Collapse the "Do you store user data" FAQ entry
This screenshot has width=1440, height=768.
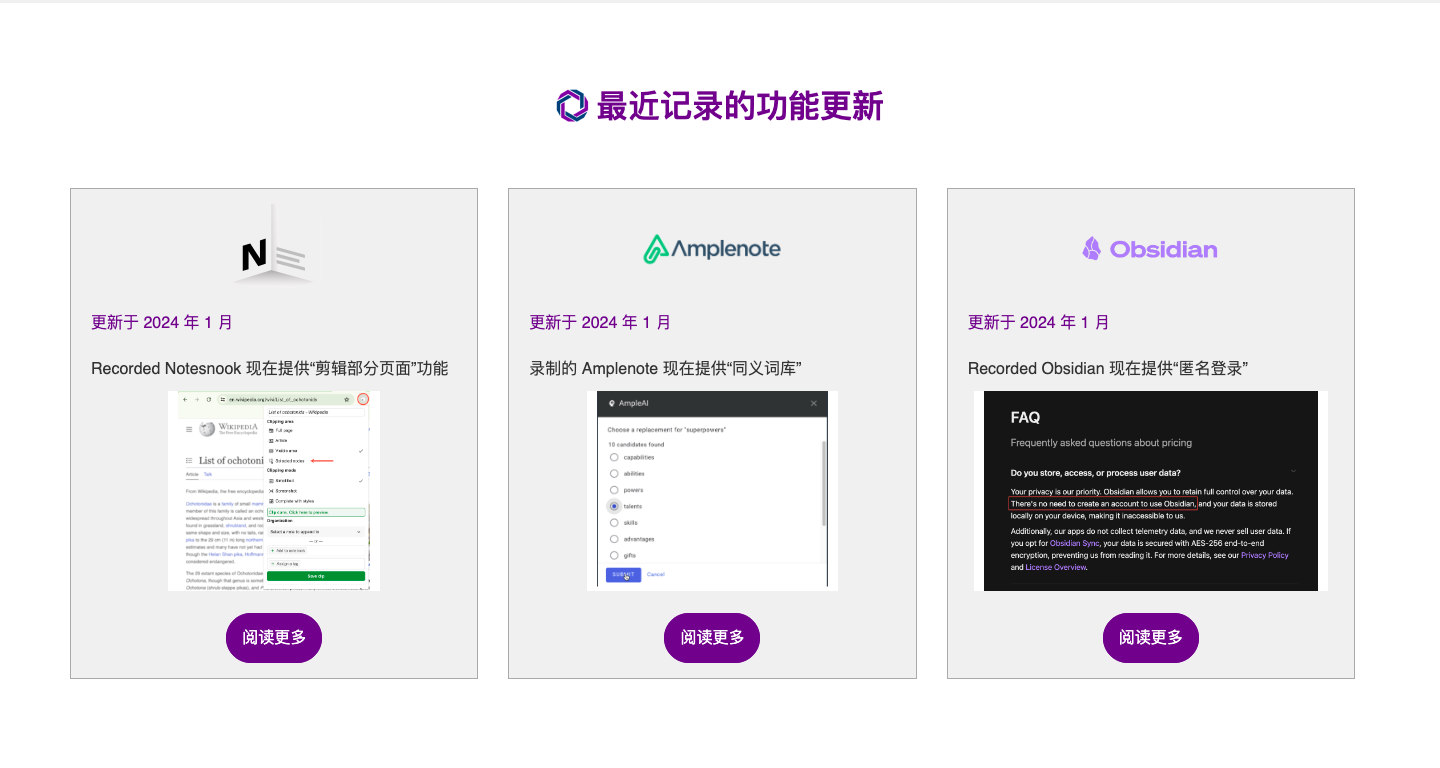(1293, 469)
